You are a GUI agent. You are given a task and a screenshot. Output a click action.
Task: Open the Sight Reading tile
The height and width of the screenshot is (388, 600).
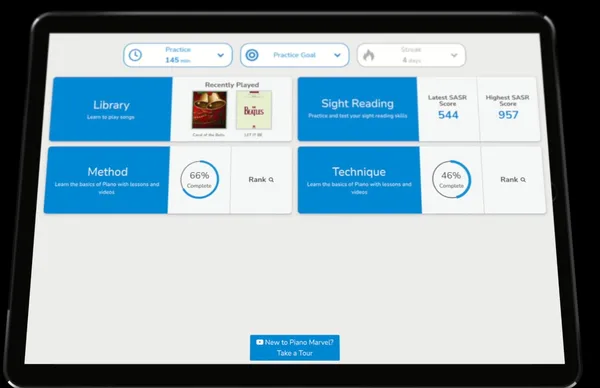click(358, 109)
